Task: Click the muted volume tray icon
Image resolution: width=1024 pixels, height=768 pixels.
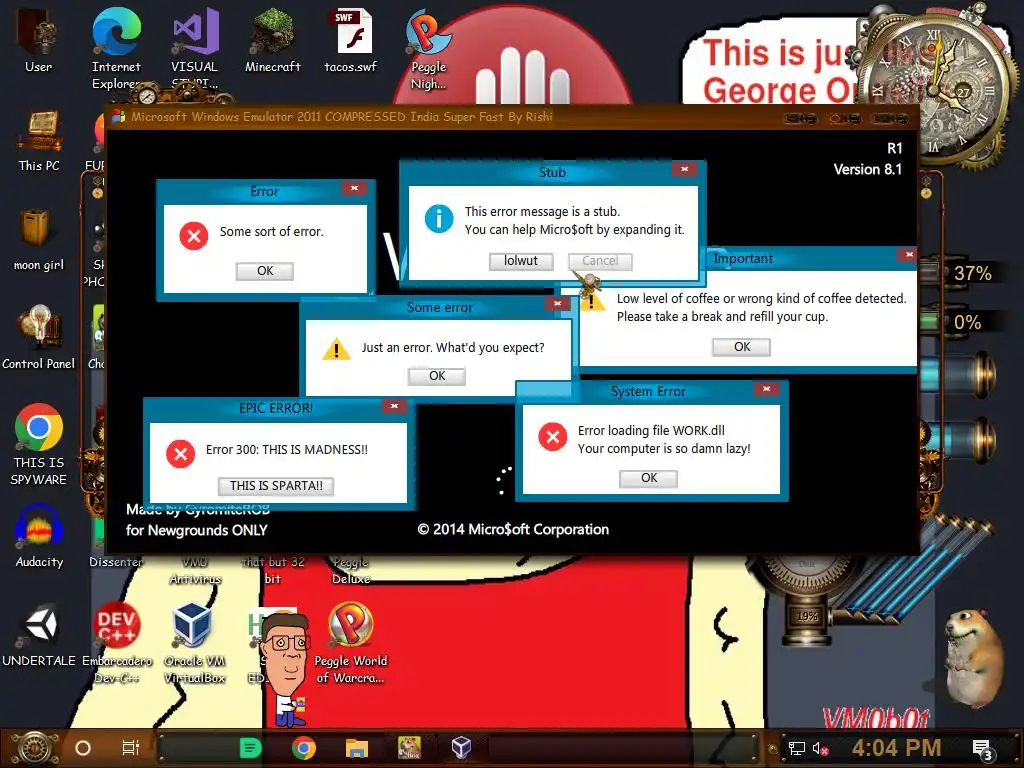Action: coord(821,748)
